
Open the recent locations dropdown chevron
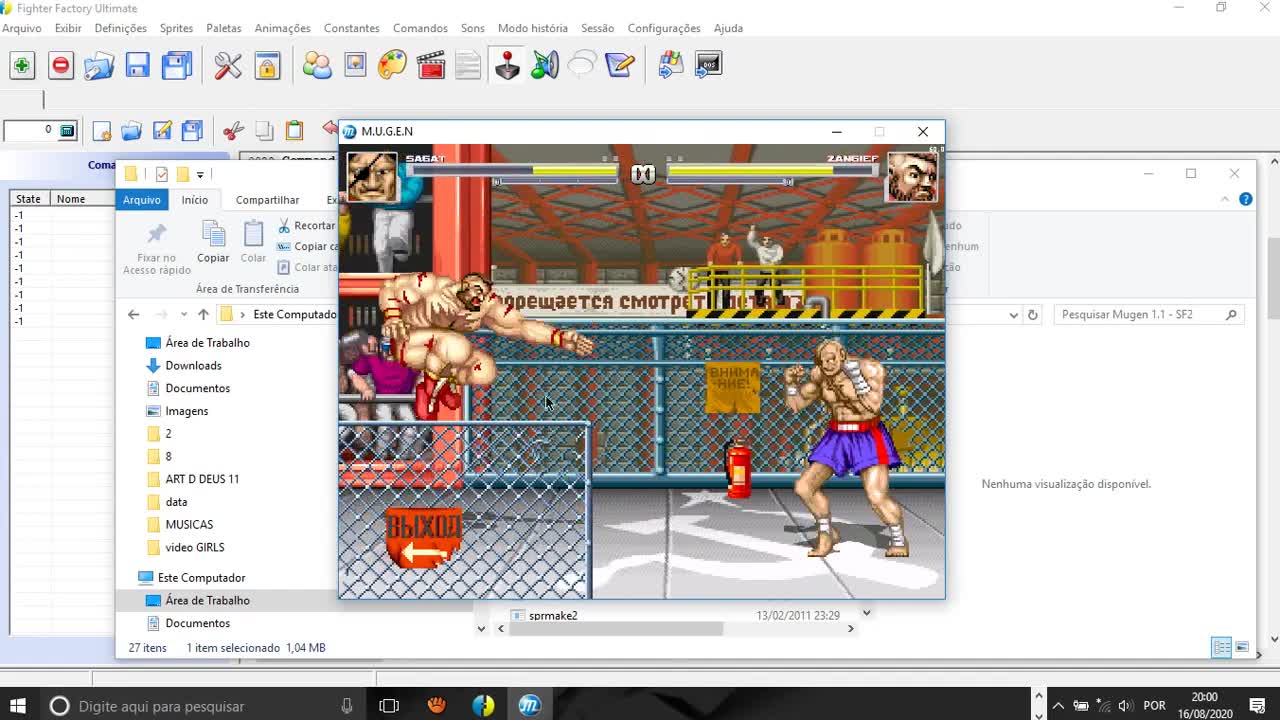click(x=183, y=315)
